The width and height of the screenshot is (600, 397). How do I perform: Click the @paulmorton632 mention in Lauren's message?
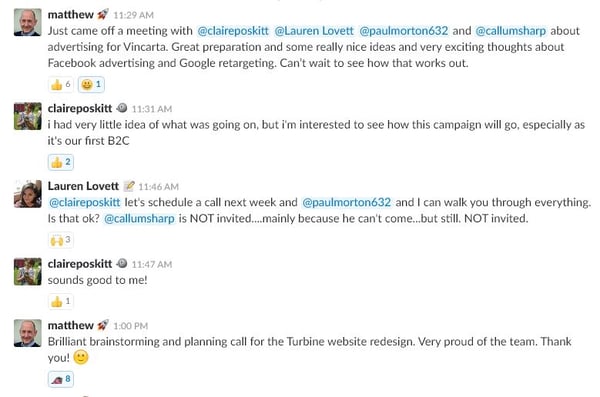pos(346,202)
